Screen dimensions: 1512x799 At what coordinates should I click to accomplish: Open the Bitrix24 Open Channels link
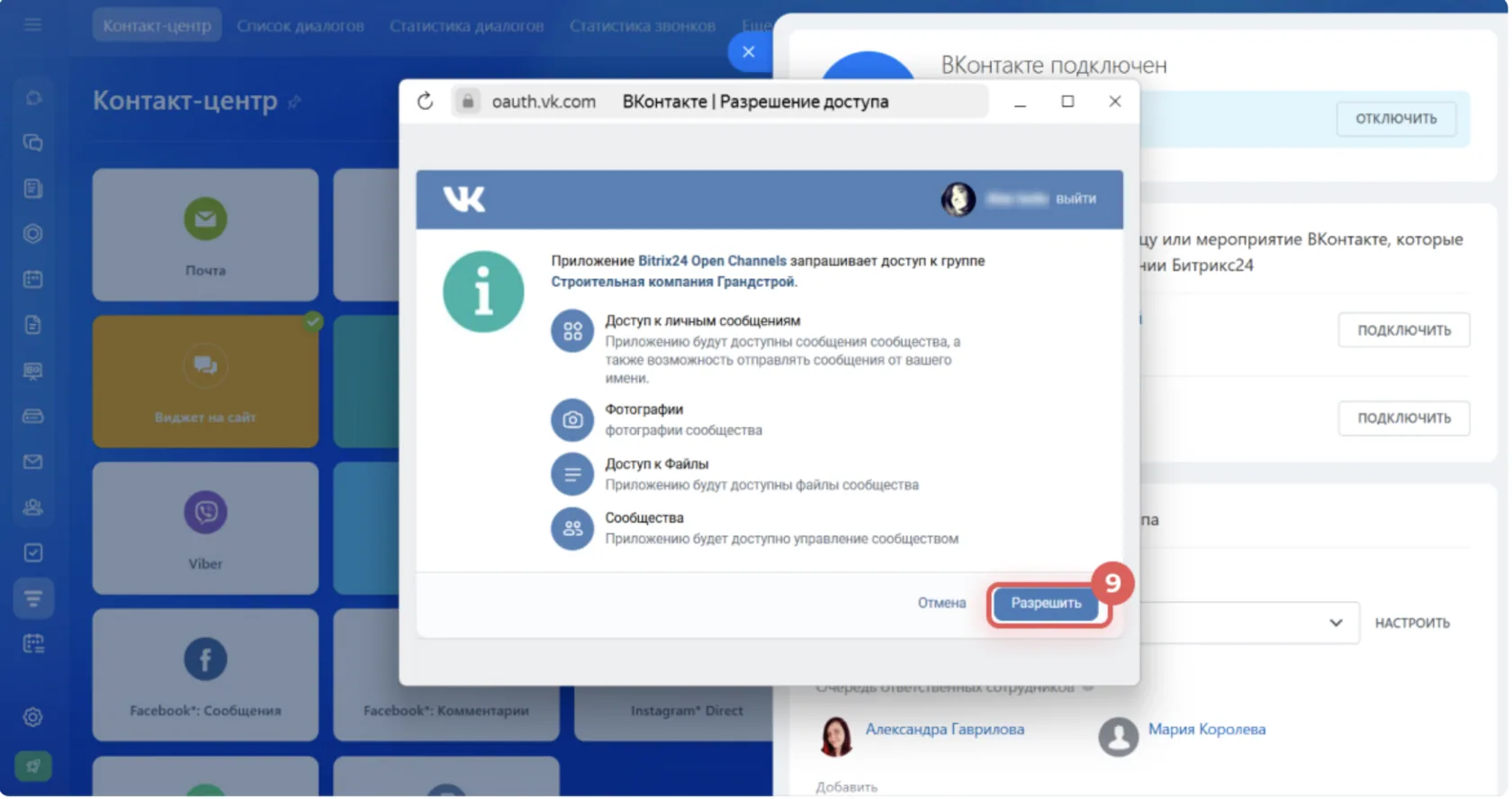tap(712, 261)
